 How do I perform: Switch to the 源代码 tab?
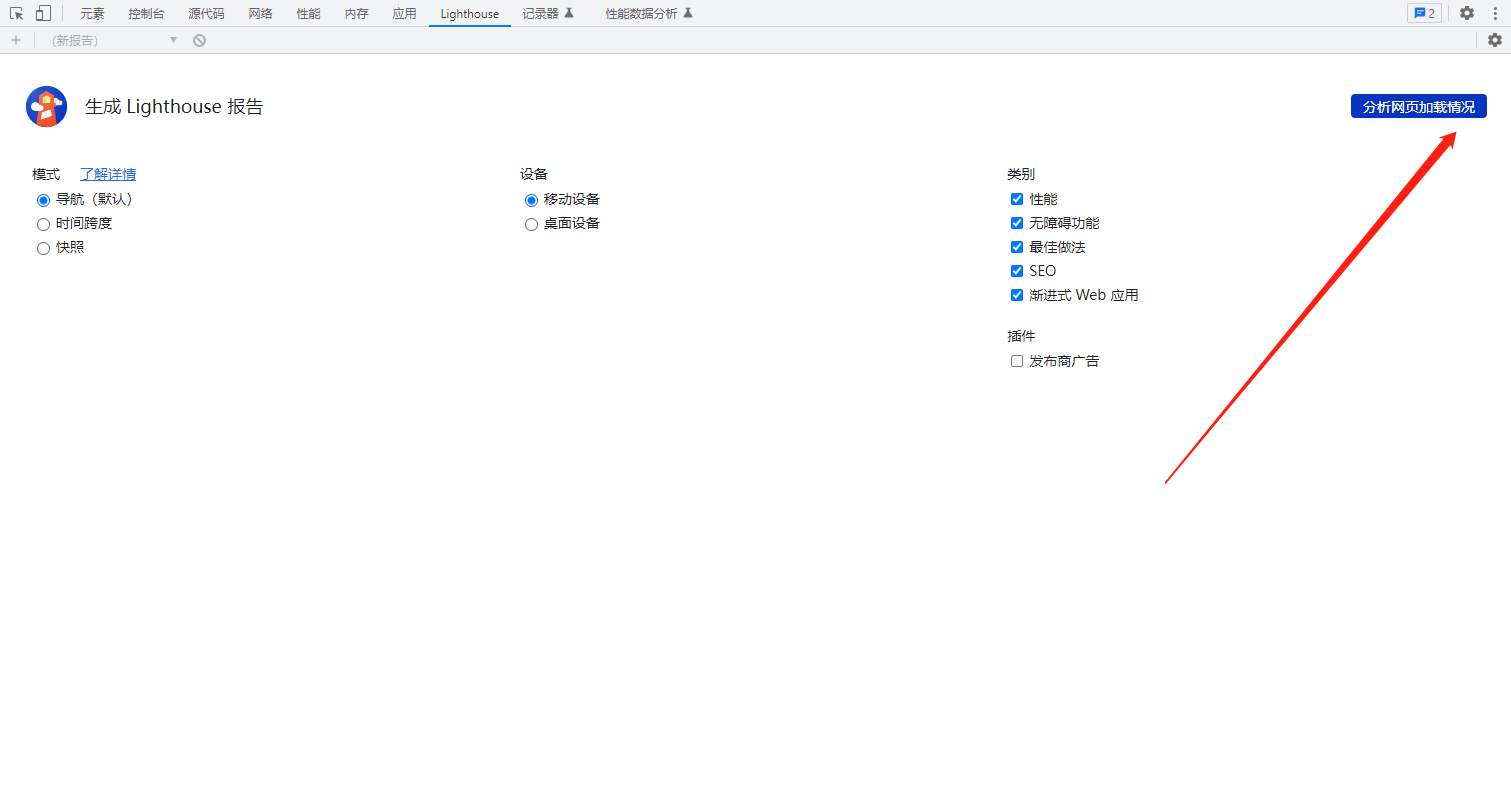pos(206,14)
